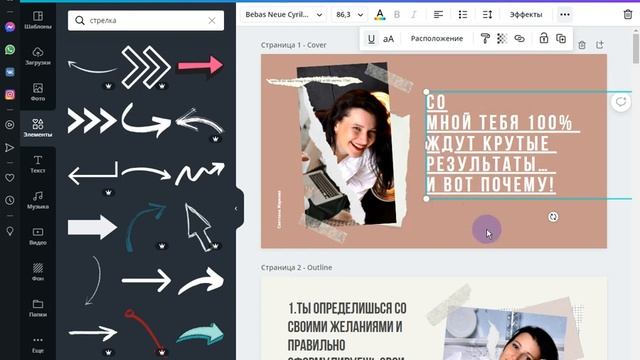Select the mouse cursor pointer element
The width and height of the screenshot is (640, 360).
(199, 226)
